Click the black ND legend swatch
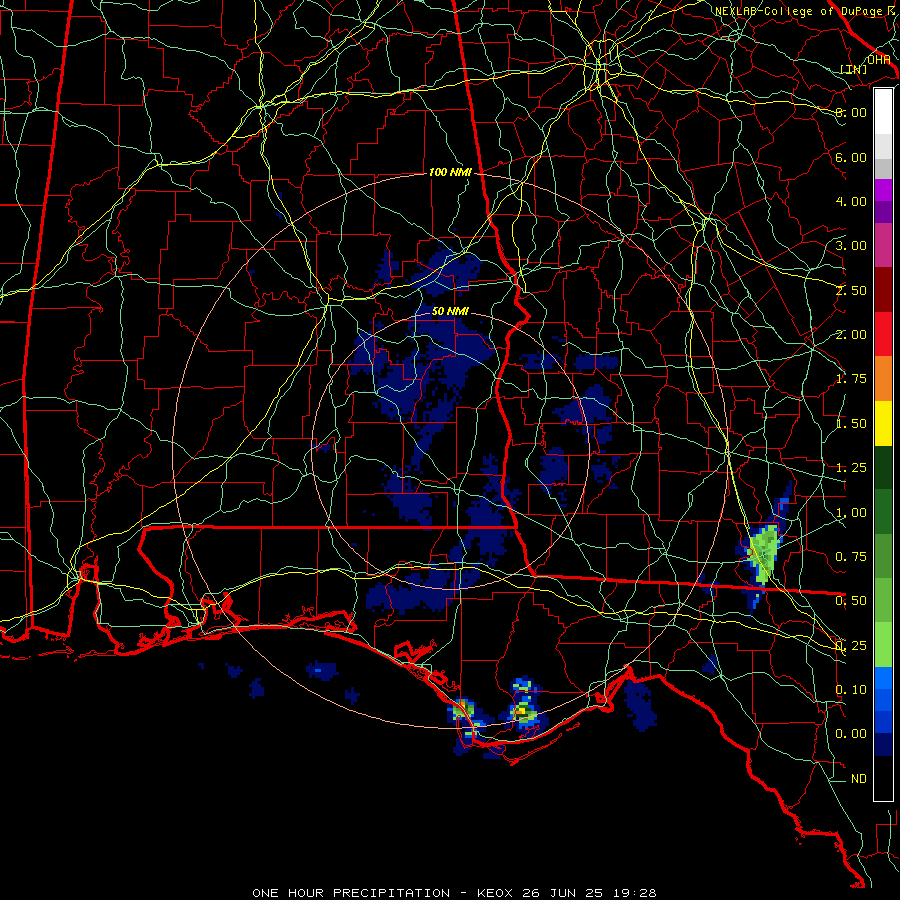900x900 pixels. tap(883, 778)
